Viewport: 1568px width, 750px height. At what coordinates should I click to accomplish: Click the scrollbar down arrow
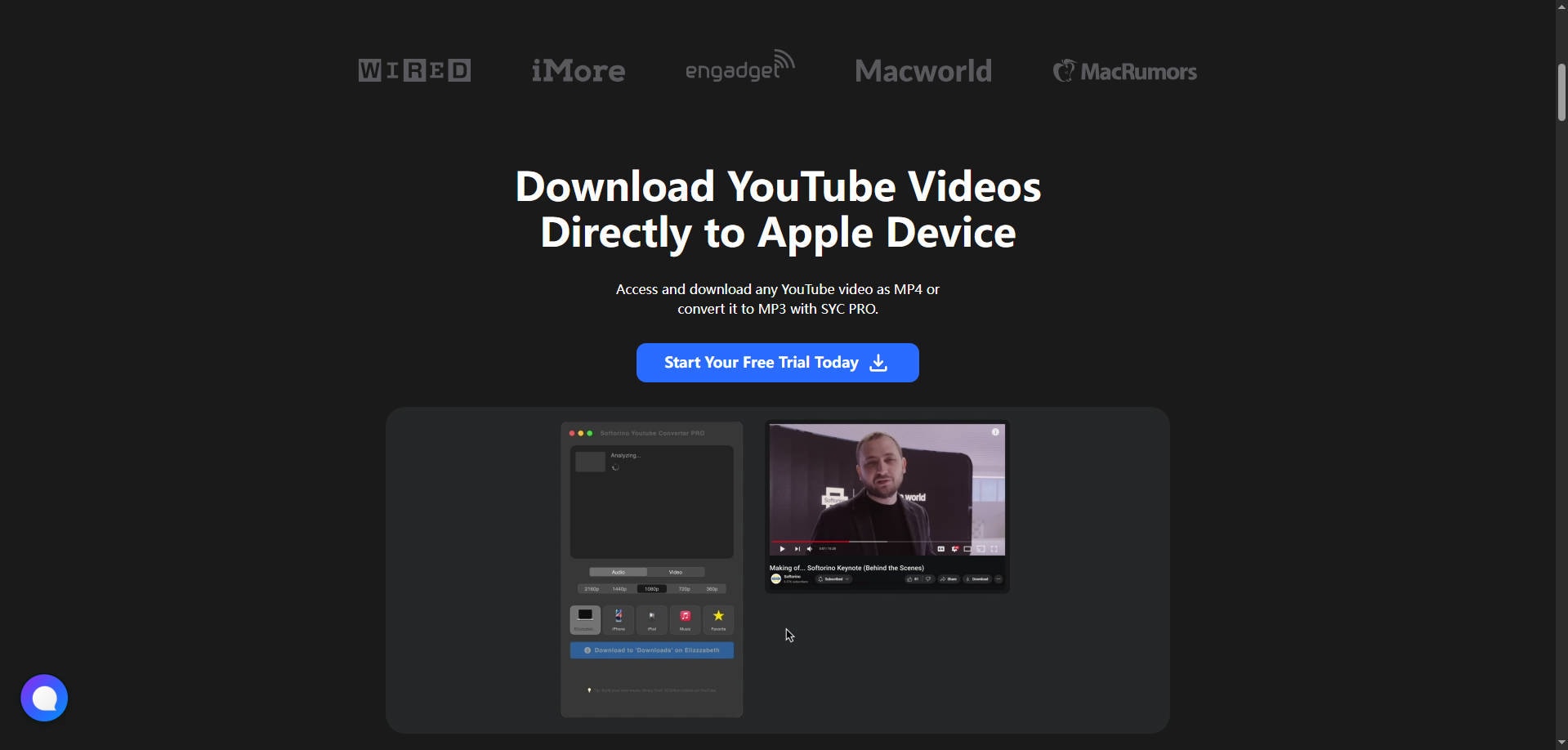click(x=1561, y=743)
